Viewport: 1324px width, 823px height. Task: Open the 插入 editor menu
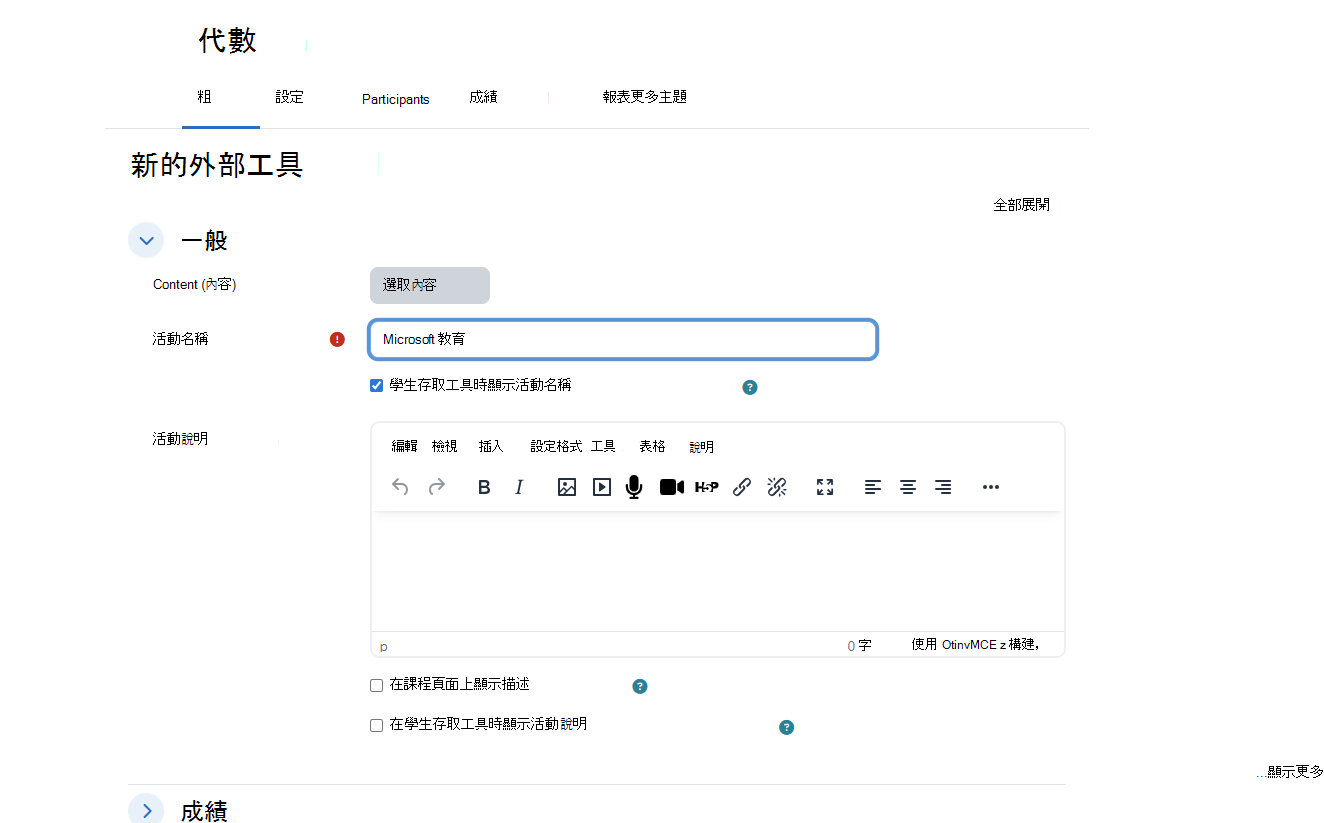491,446
